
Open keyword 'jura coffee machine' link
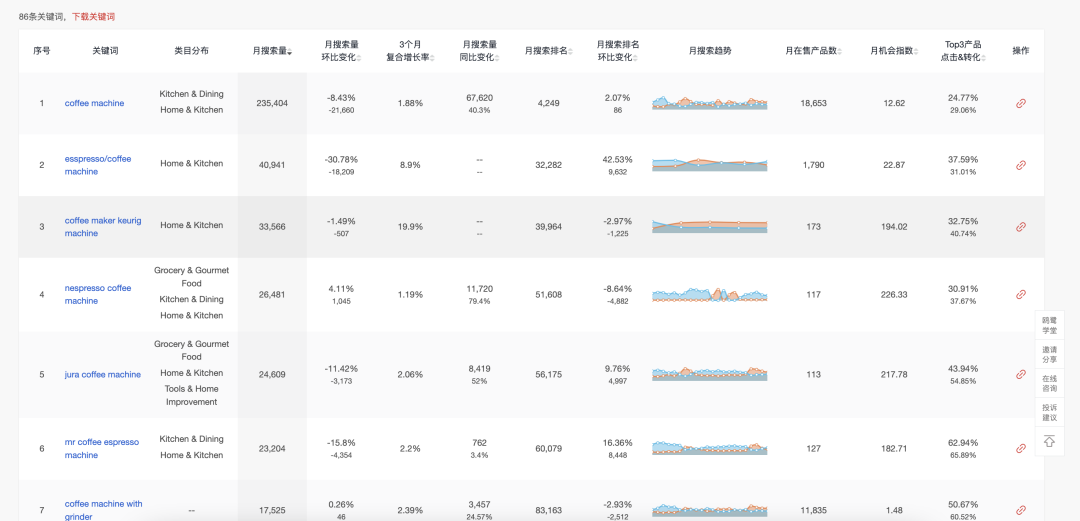click(x=103, y=374)
